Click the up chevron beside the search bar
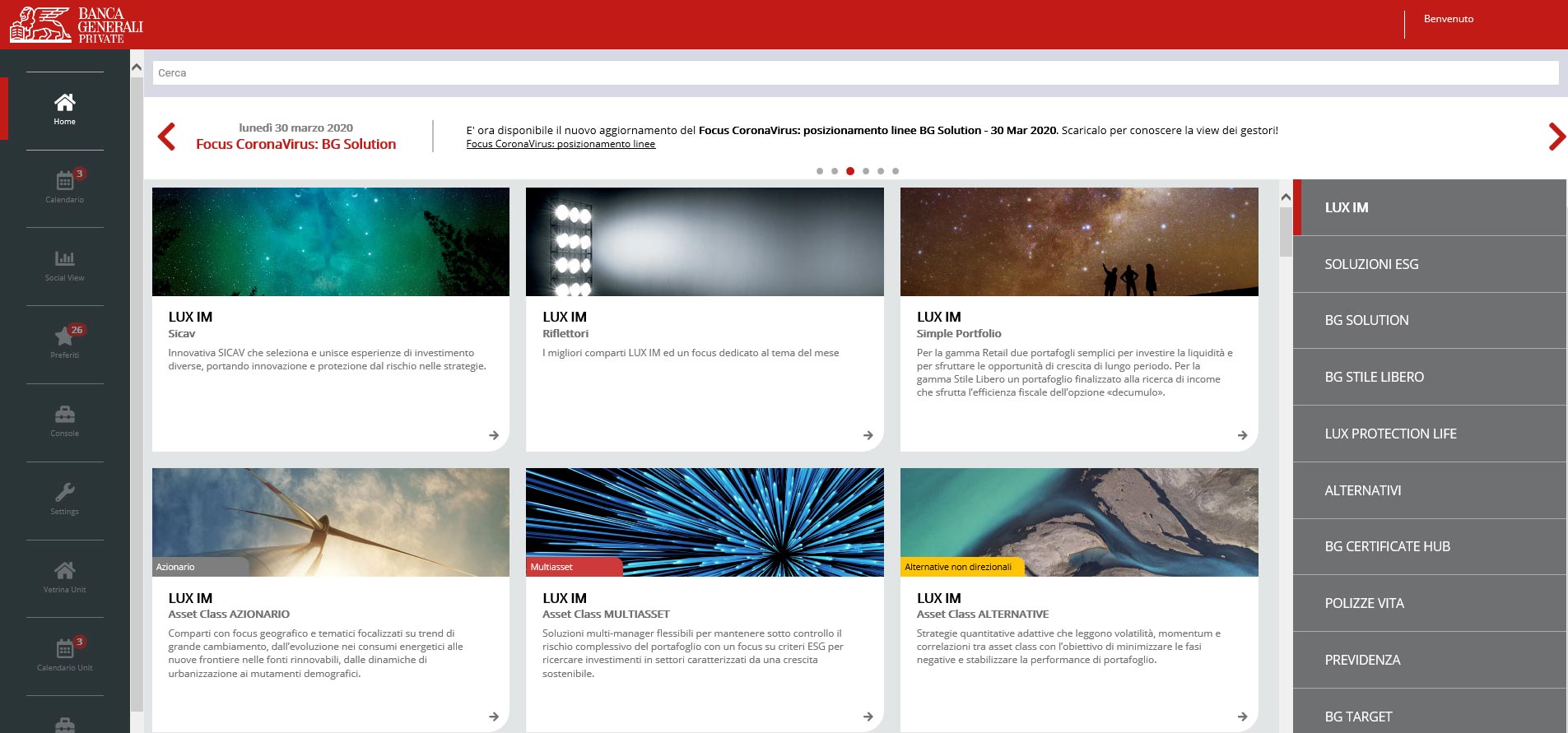The width and height of the screenshot is (1568, 733). 137,67
